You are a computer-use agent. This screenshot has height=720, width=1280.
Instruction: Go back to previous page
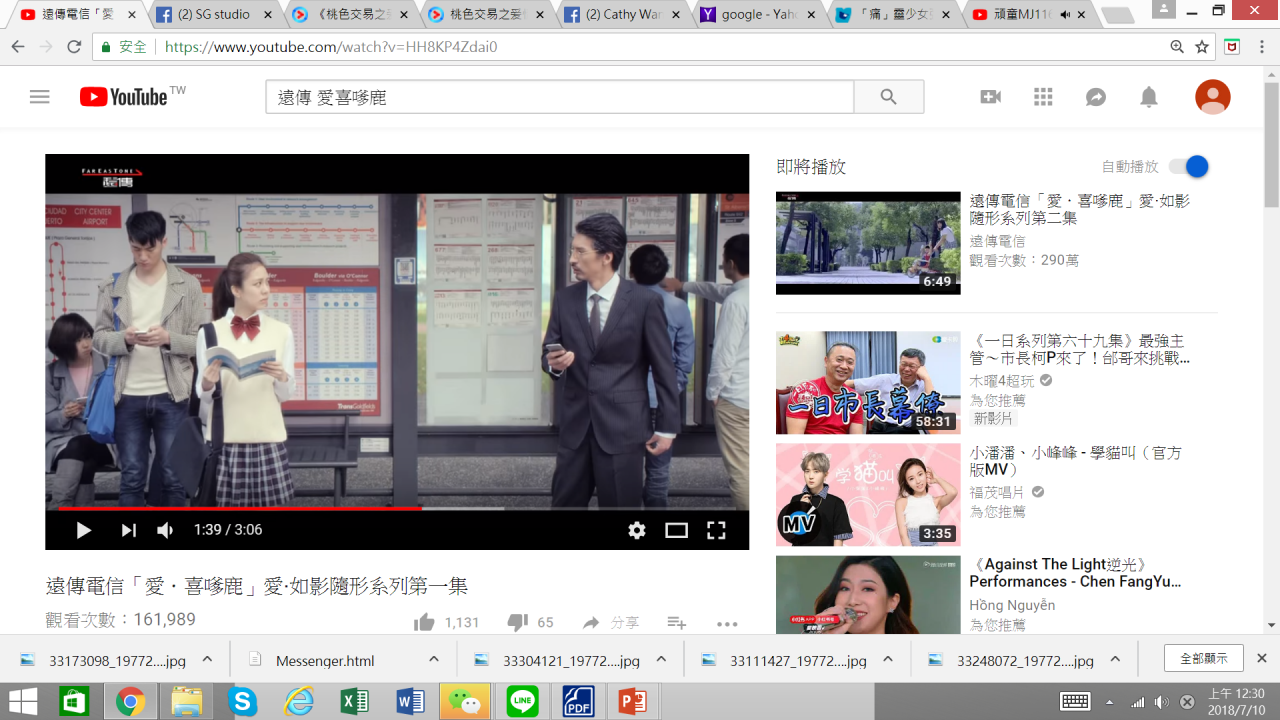[18, 47]
